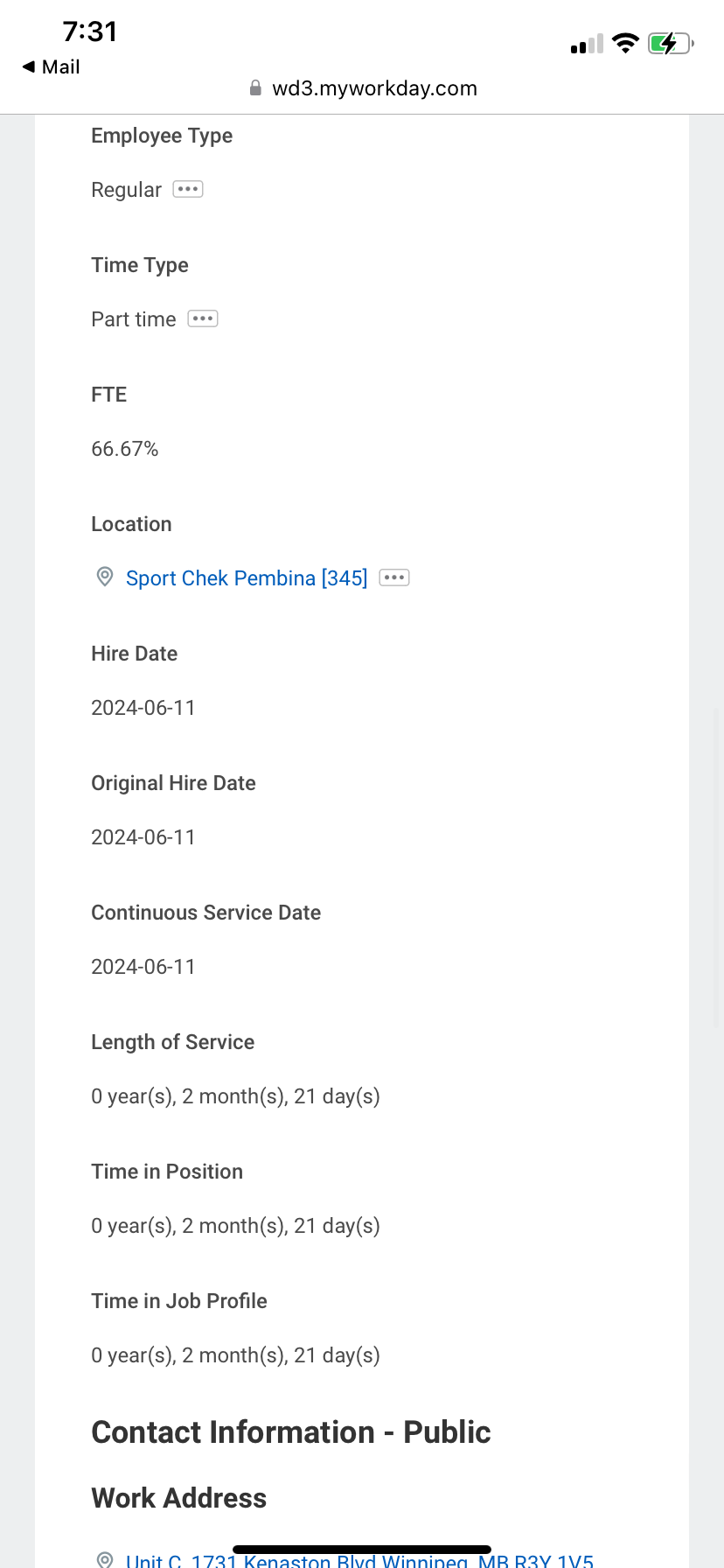Tap the Original Hire Date label
The width and height of the screenshot is (724, 1568).
[173, 783]
